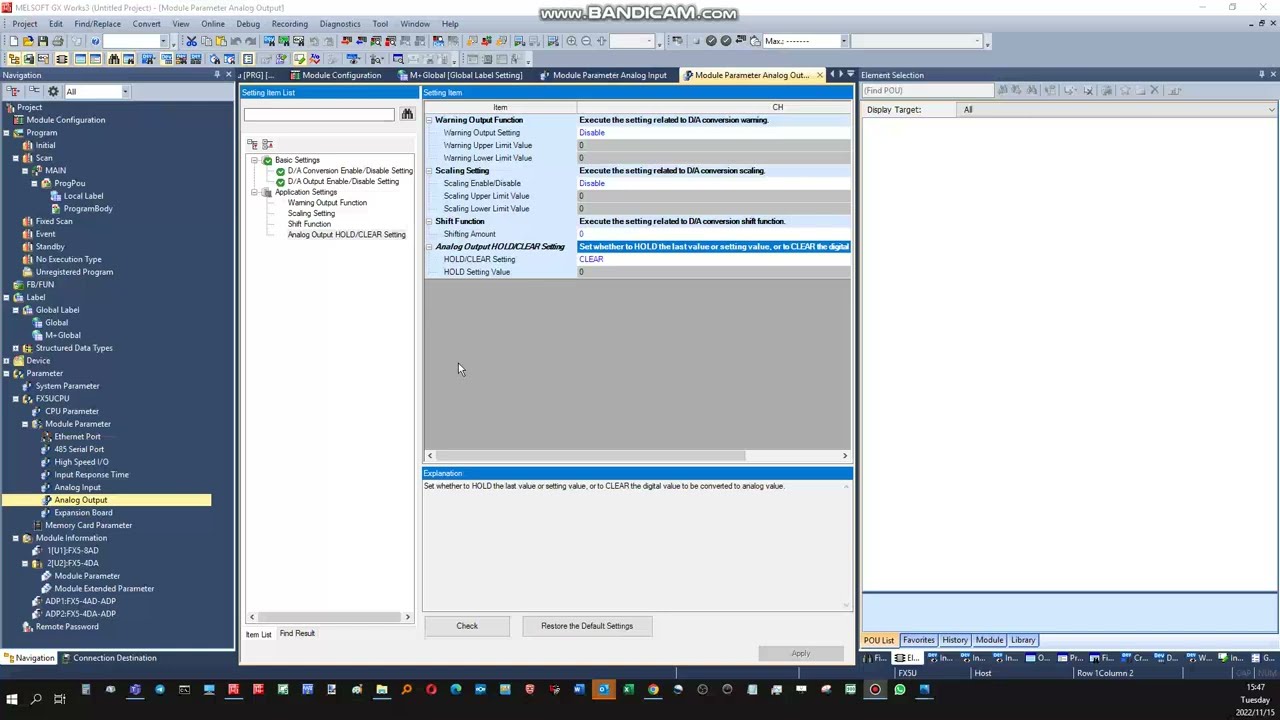
Task: Click the delete X icon in Element Selection toolbar
Action: (x=1154, y=91)
